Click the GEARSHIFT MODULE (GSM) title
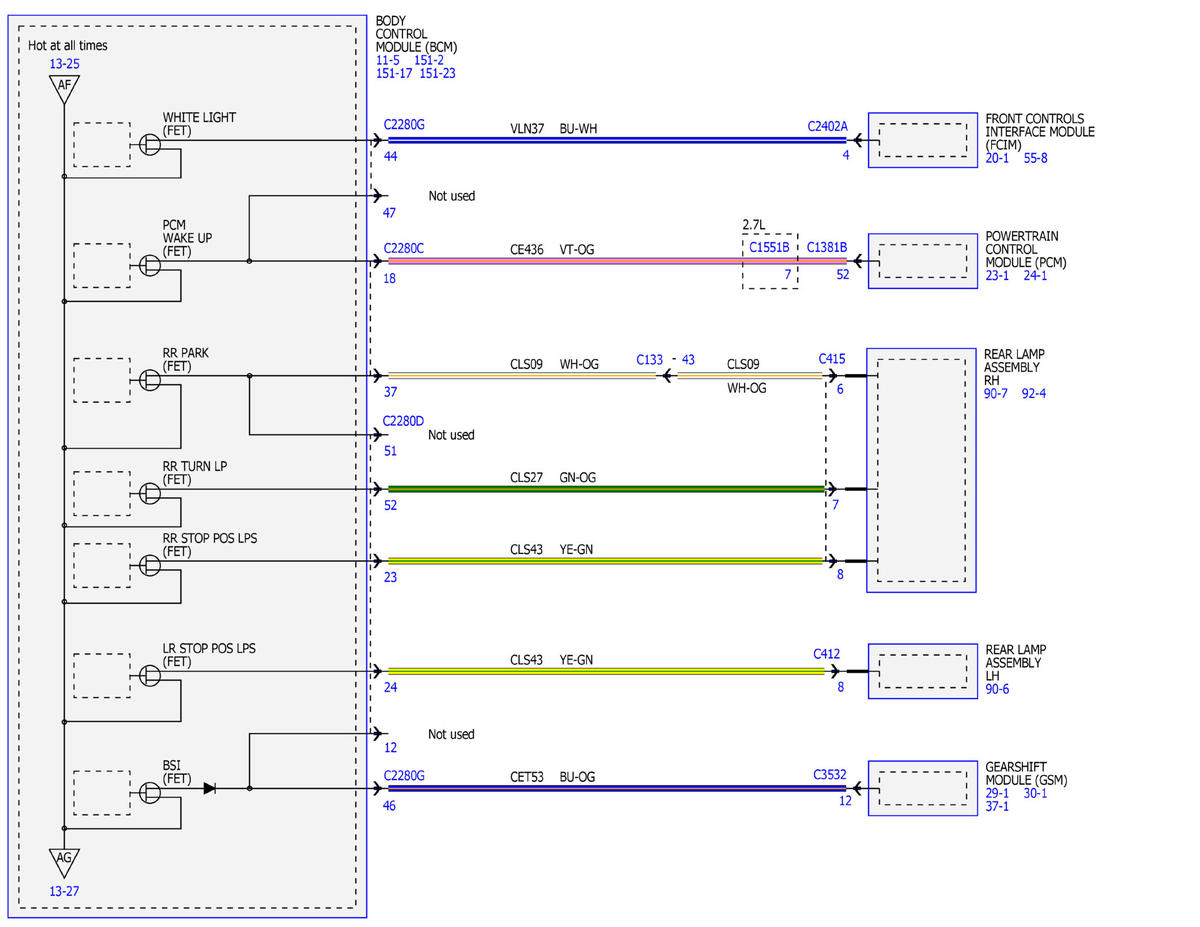Image resolution: width=1200 pixels, height=927 pixels. coord(1026,774)
